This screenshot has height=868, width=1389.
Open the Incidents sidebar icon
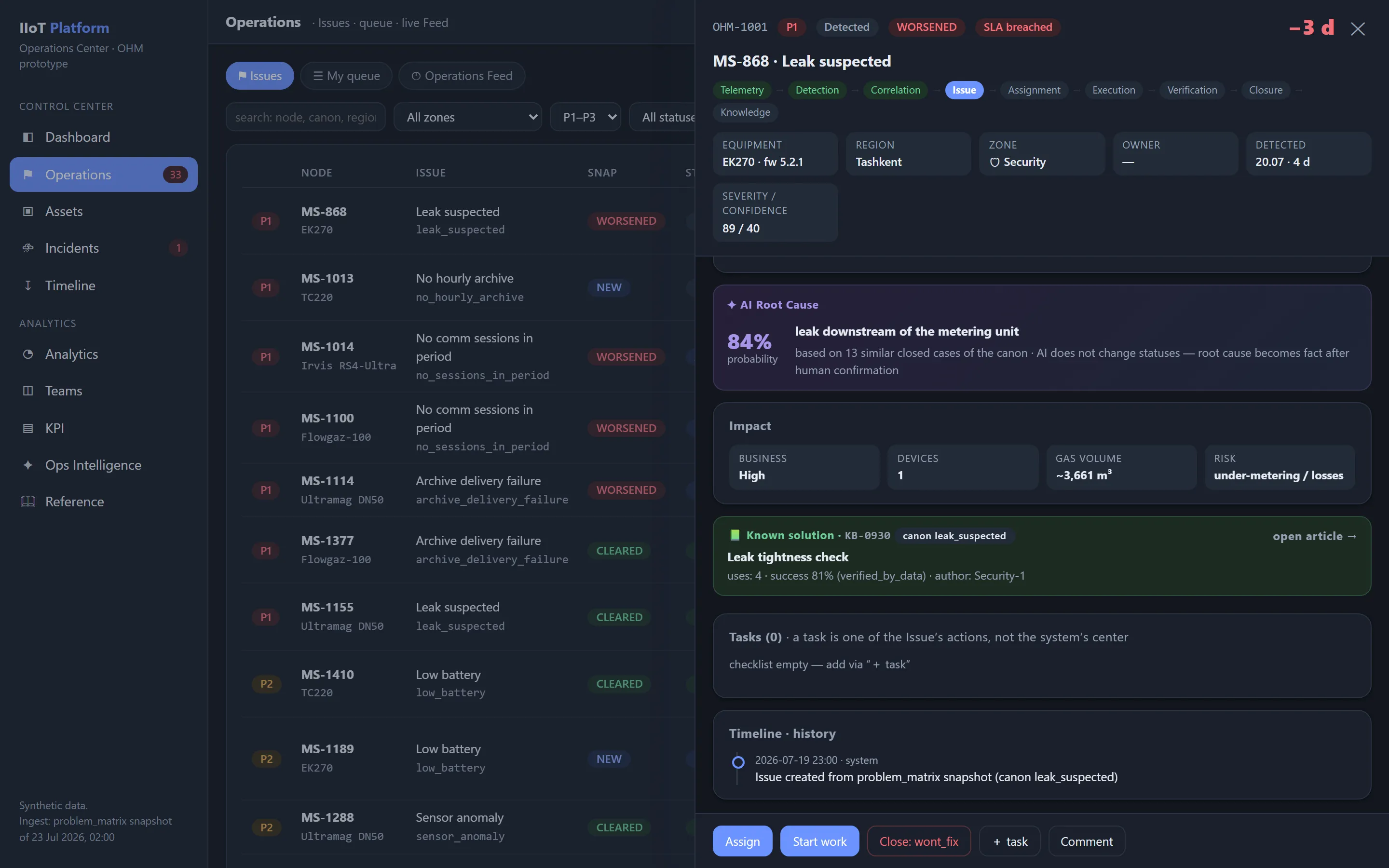point(27,248)
